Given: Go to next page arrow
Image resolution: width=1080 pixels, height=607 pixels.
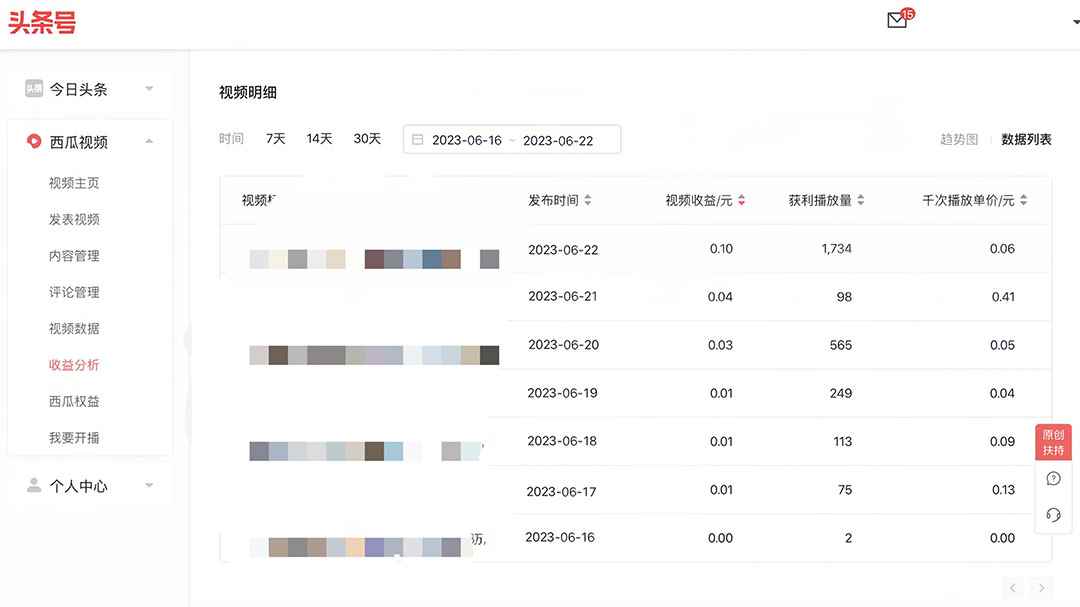Looking at the screenshot, I should click(1041, 588).
